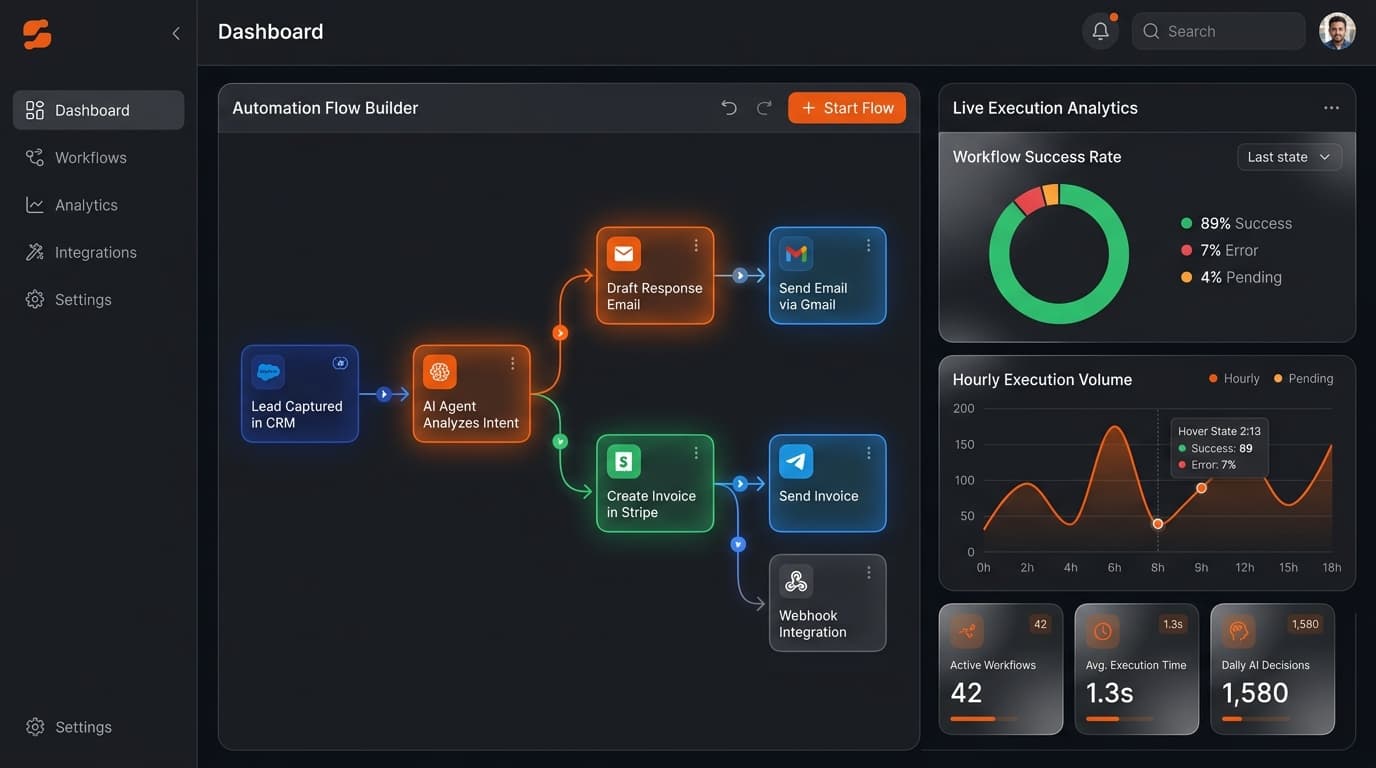
Task: Toggle the Hourly series in chart legend
Action: click(1234, 379)
